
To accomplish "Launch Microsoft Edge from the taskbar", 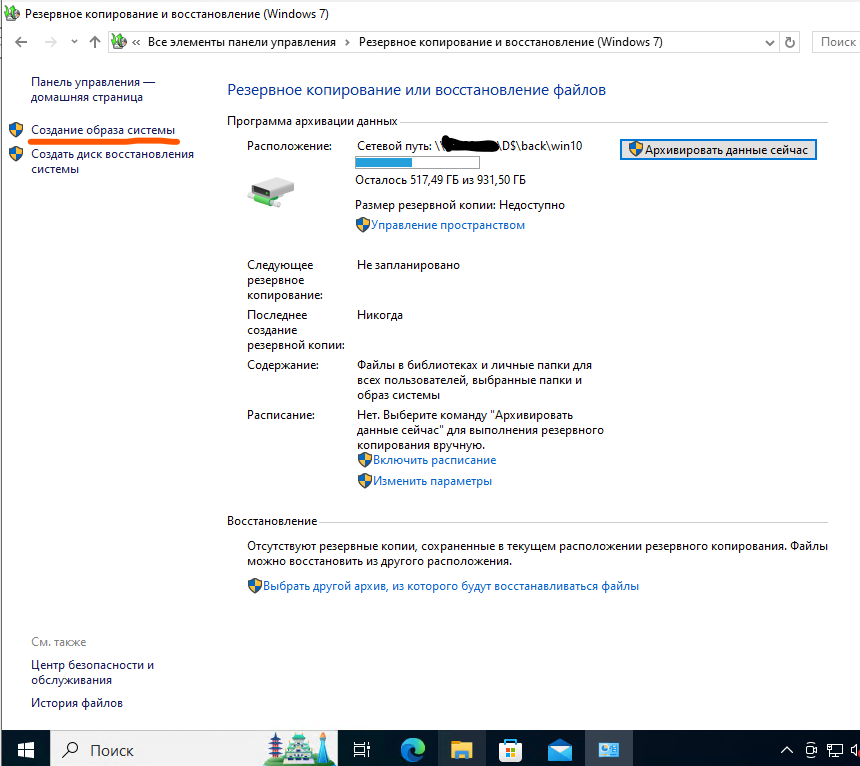I will tap(412, 749).
